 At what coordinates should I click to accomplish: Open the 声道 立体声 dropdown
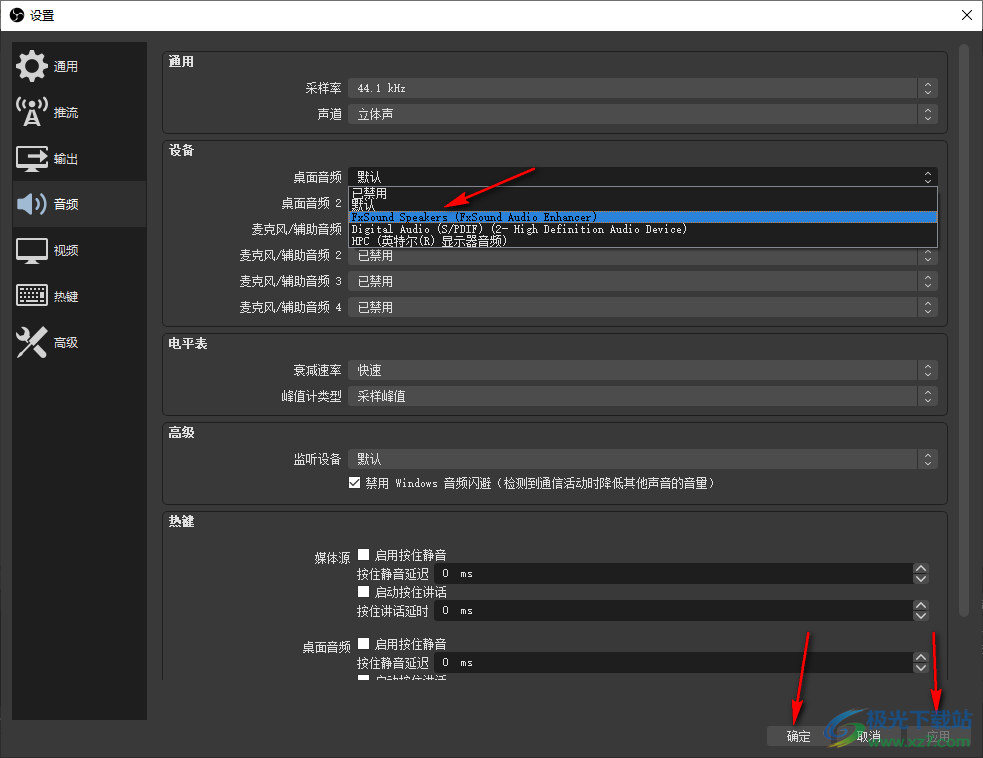[643, 114]
